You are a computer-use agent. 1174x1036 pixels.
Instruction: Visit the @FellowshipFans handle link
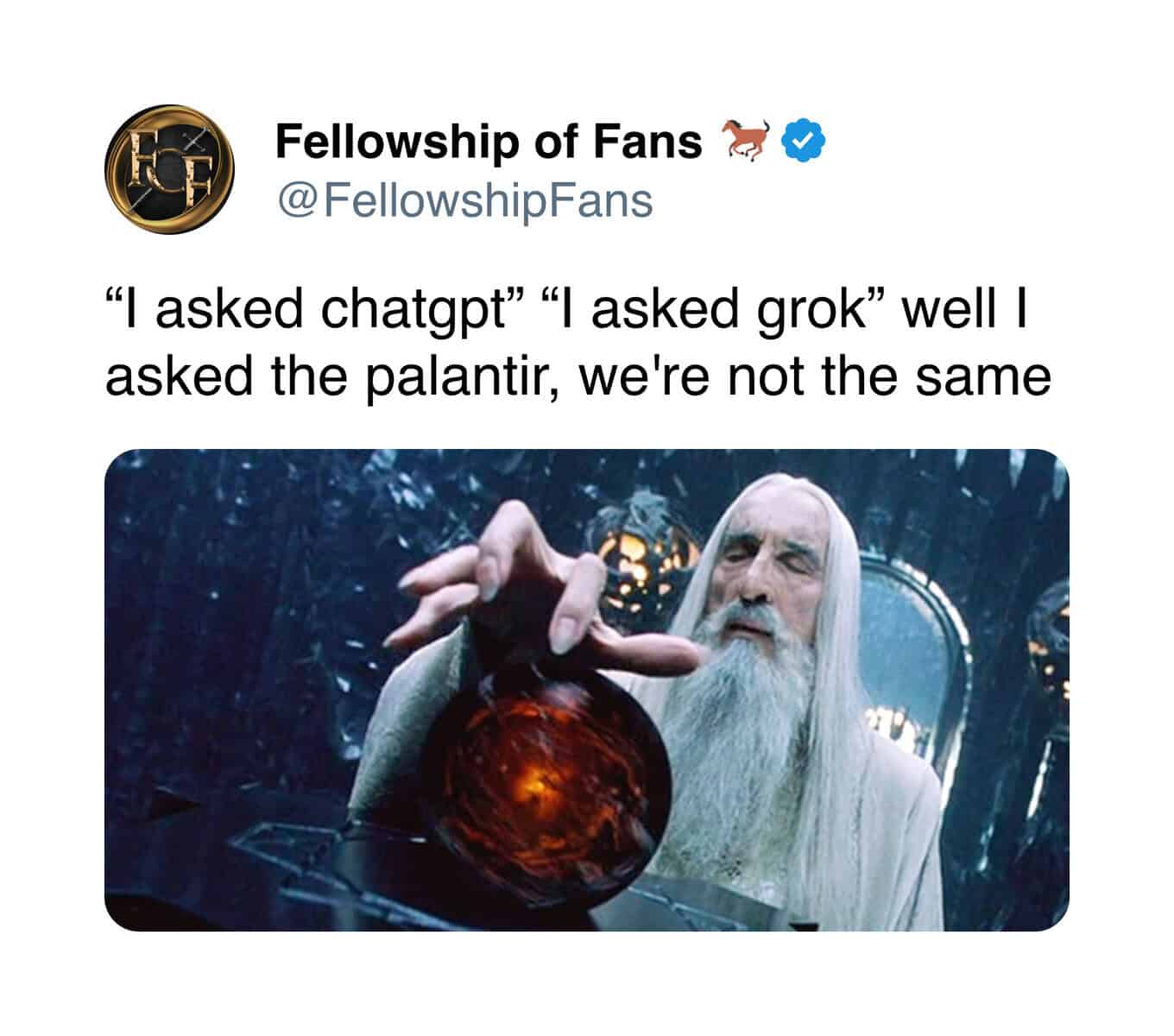(464, 200)
